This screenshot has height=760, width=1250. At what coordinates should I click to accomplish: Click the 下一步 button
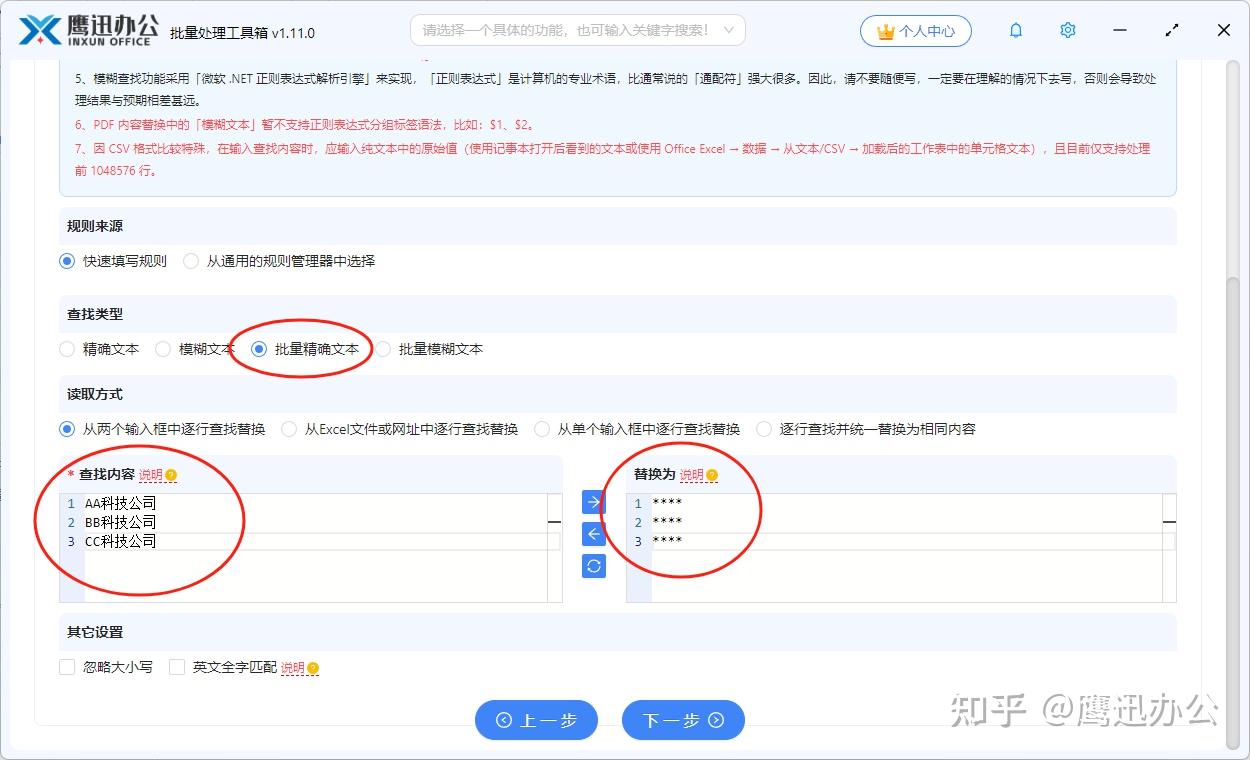point(683,720)
